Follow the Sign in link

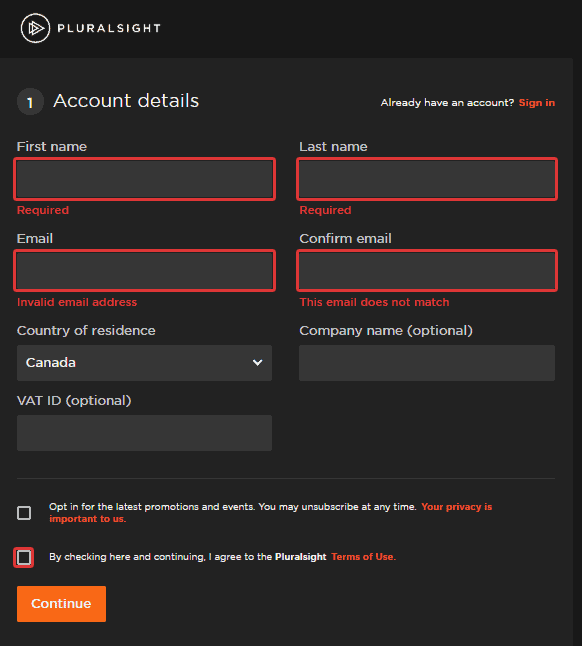pyautogui.click(x=536, y=103)
